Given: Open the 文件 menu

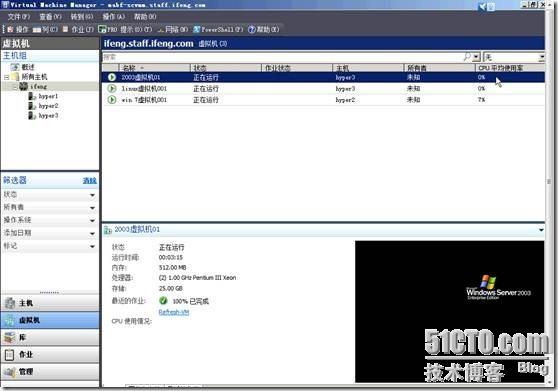Looking at the screenshot, I should [x=19, y=17].
